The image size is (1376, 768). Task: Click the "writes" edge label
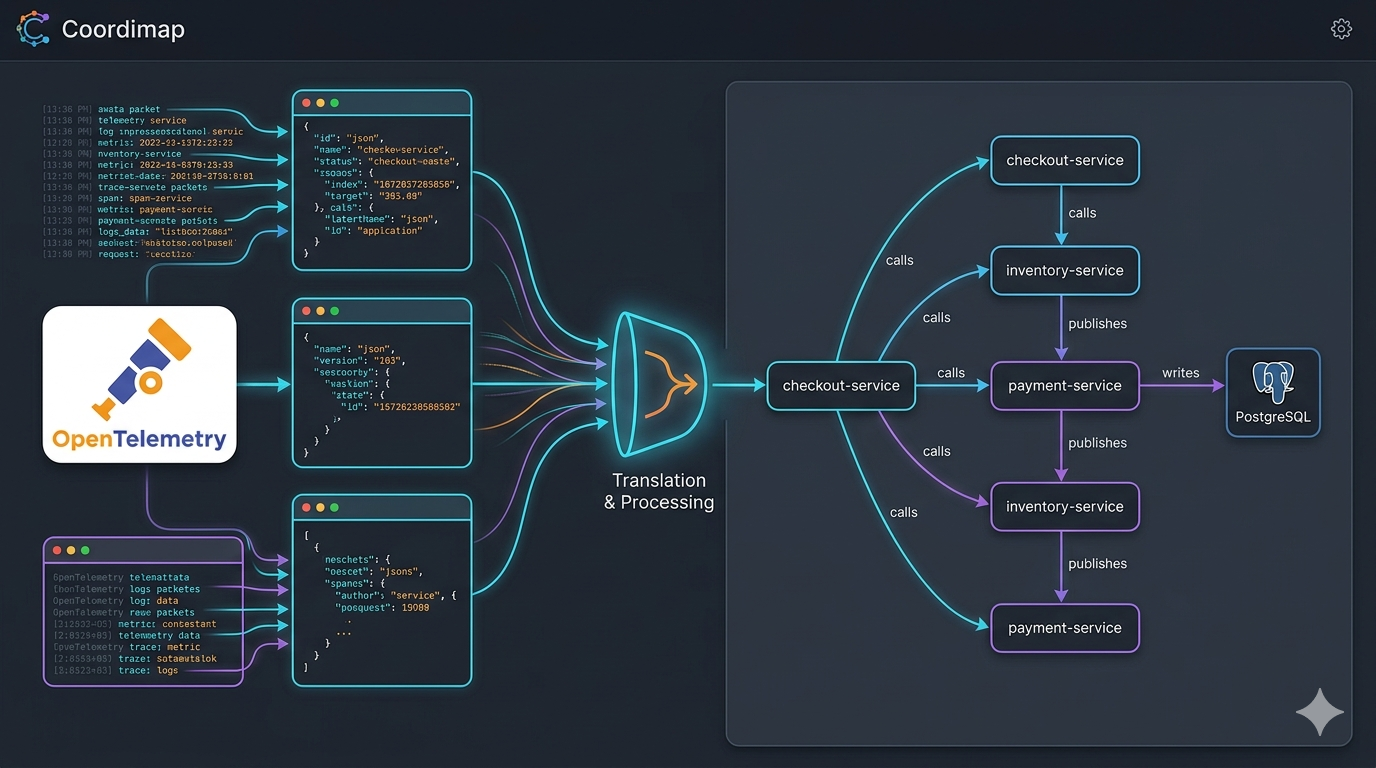pyautogui.click(x=1181, y=373)
